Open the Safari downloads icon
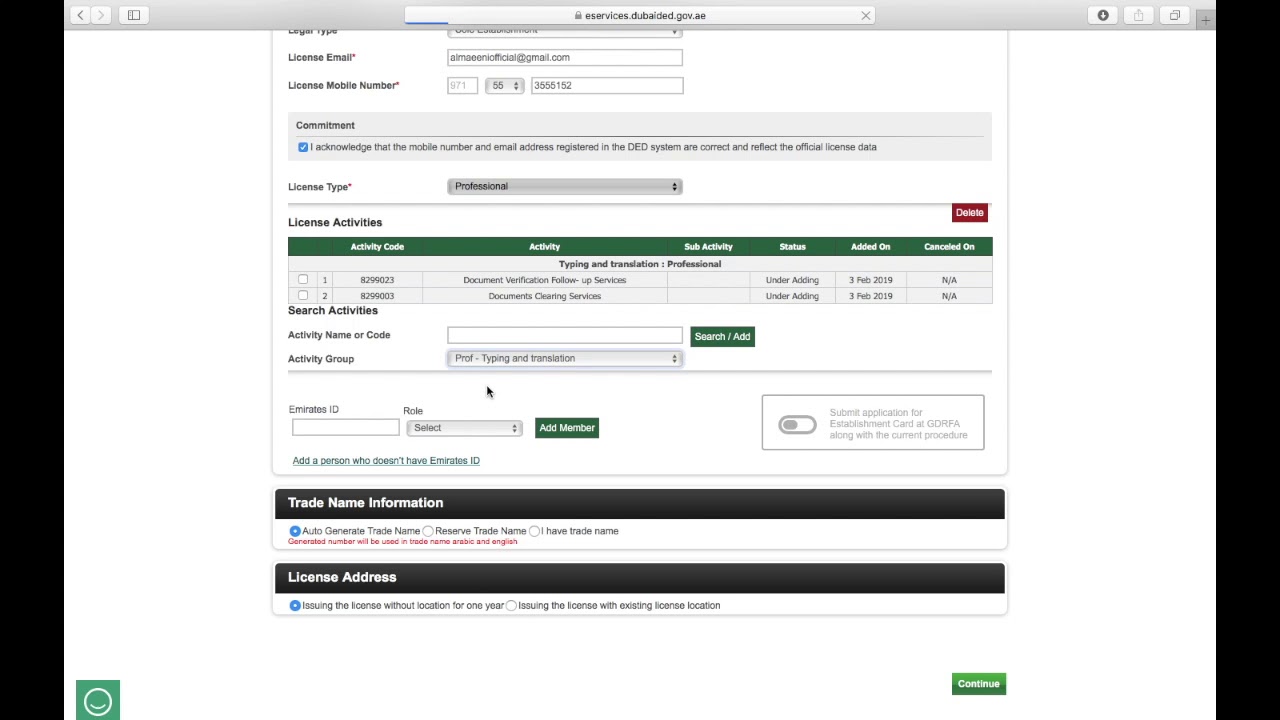Image resolution: width=1280 pixels, height=720 pixels. pyautogui.click(x=1103, y=15)
